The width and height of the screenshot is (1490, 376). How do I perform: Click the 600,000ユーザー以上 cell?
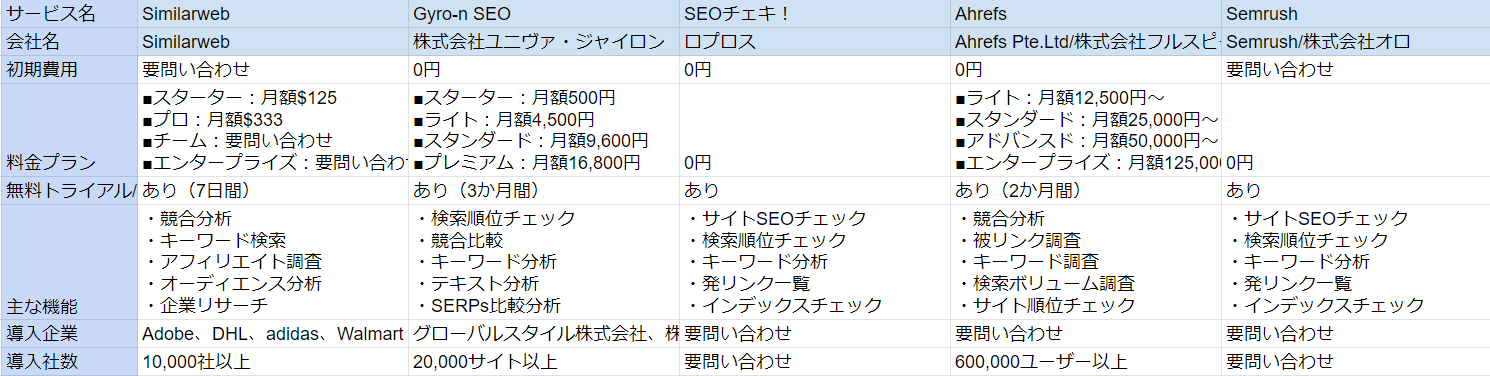(x=1086, y=361)
